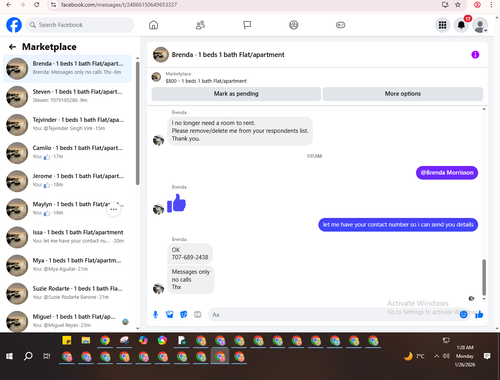Screen dimensions: 500x380
Task: Open conversation information purple icon
Action: 475,55
